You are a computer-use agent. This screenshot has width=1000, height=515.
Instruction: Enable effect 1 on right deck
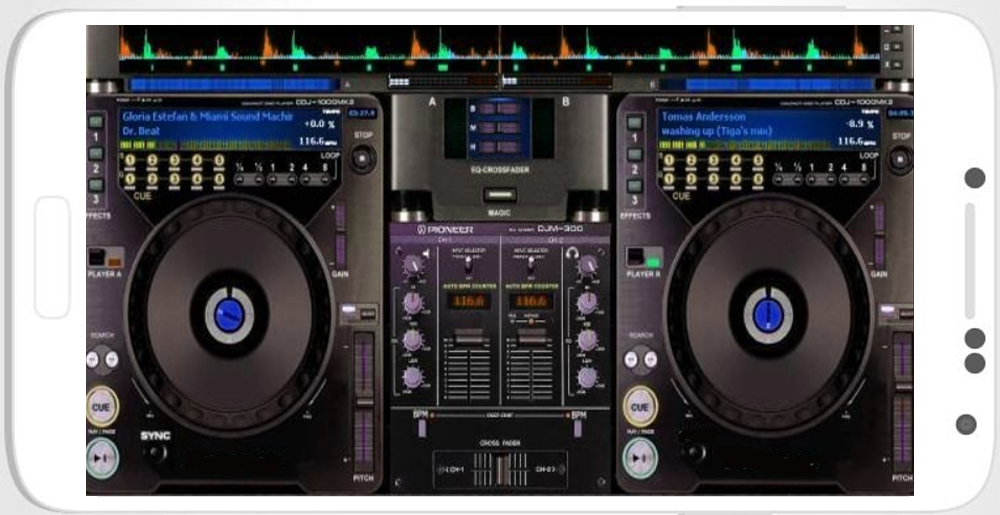[633, 122]
